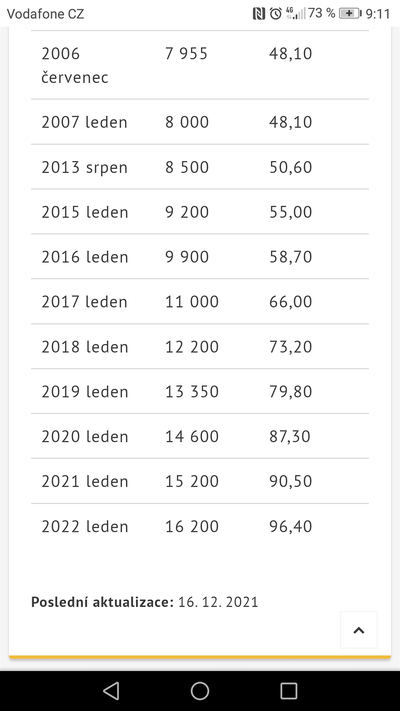This screenshot has height=711, width=400.
Task: Tap the scroll-to-top chevron button
Action: [359, 630]
